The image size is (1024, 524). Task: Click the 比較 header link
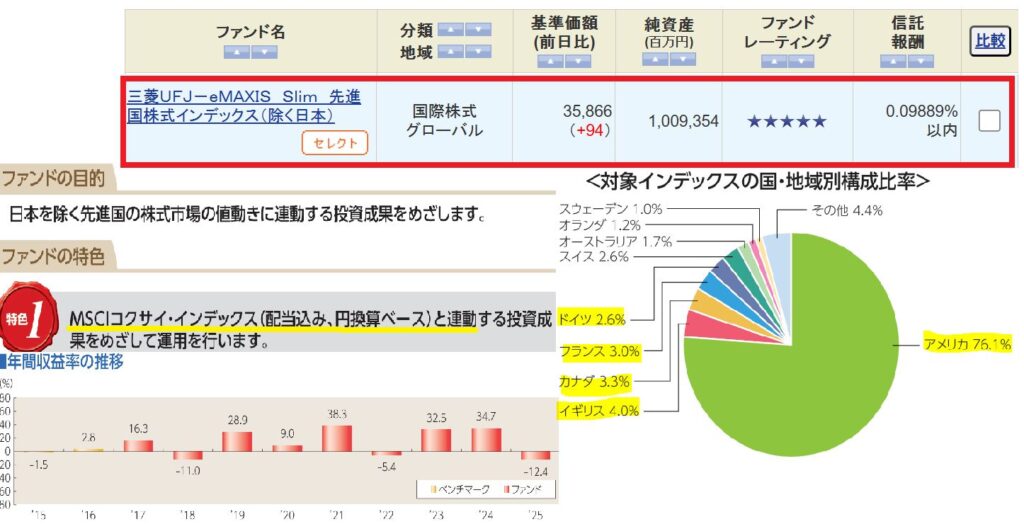[988, 39]
